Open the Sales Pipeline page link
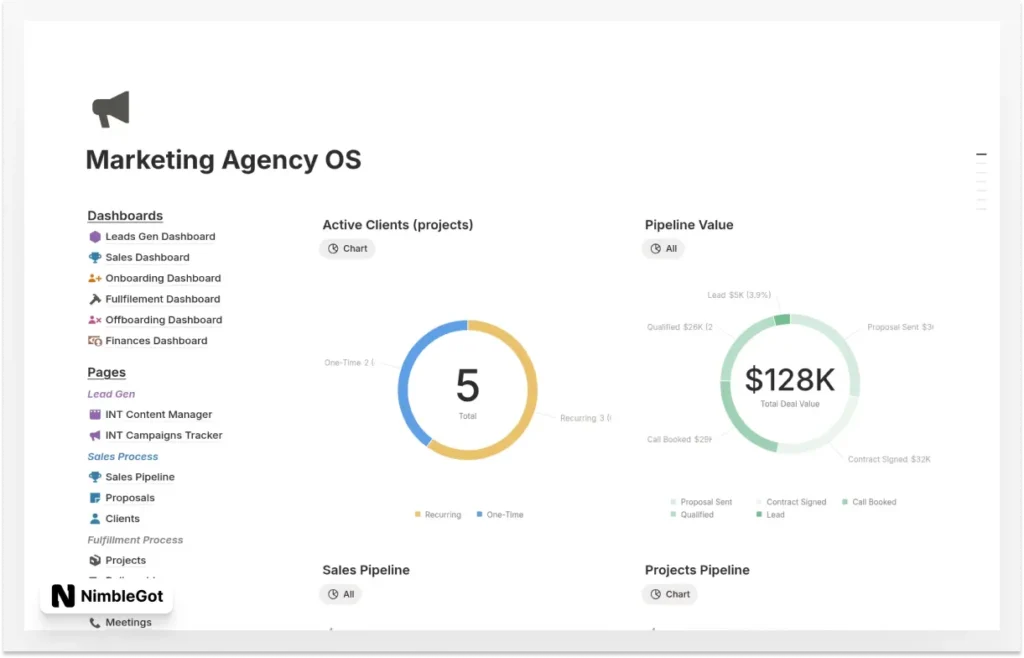This screenshot has width=1024, height=658. click(x=140, y=478)
